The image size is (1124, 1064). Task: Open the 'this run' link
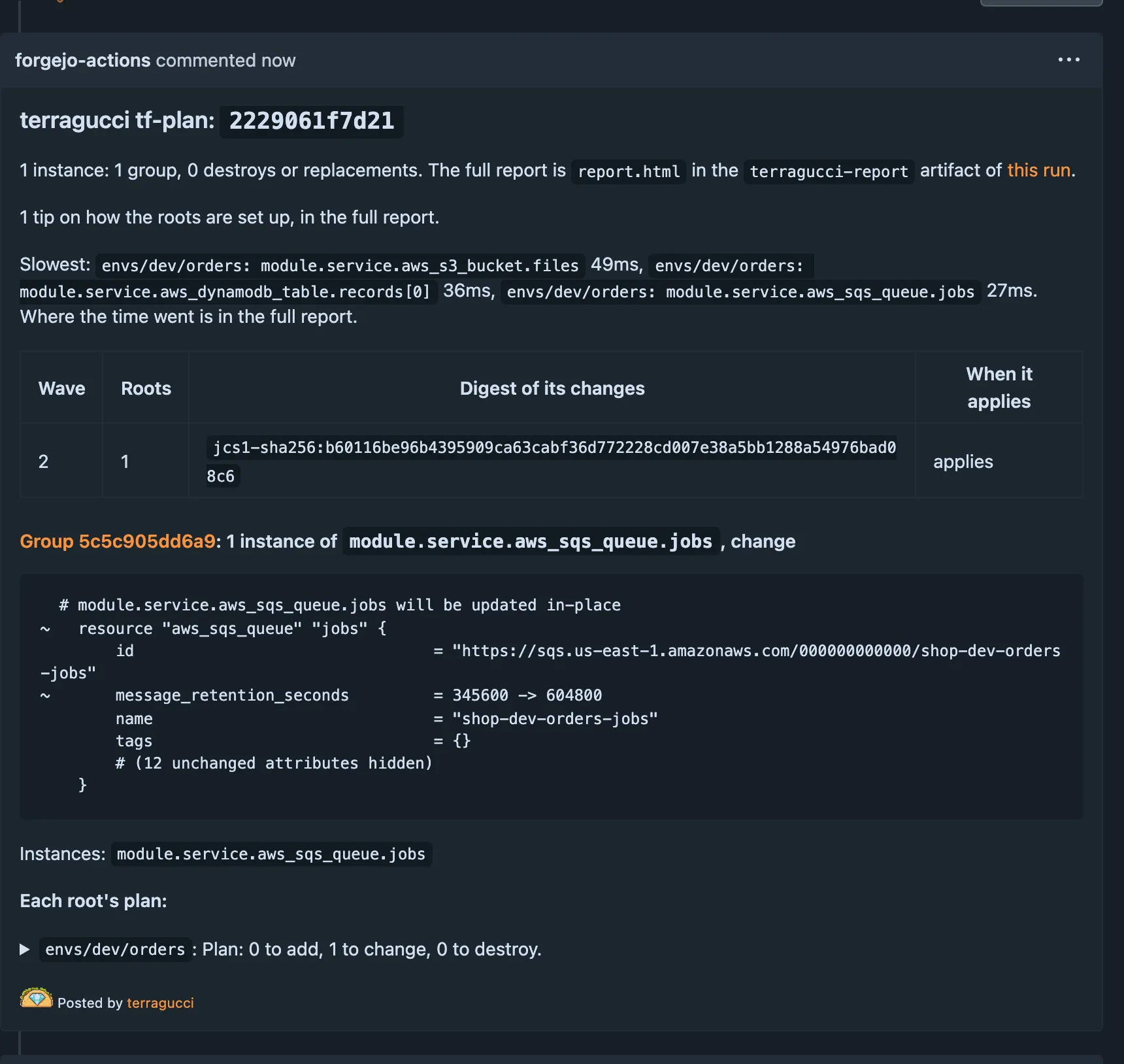[1038, 171]
